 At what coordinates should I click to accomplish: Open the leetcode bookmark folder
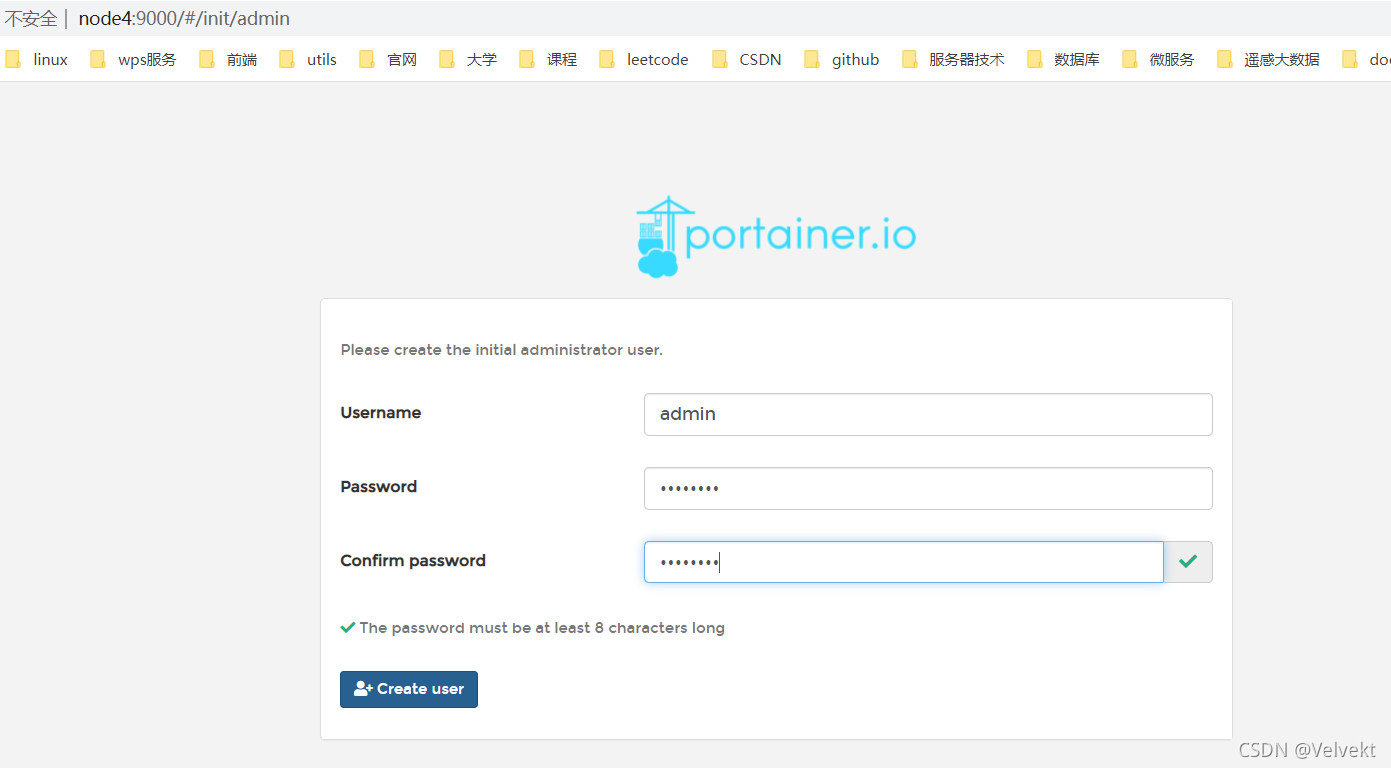[644, 60]
